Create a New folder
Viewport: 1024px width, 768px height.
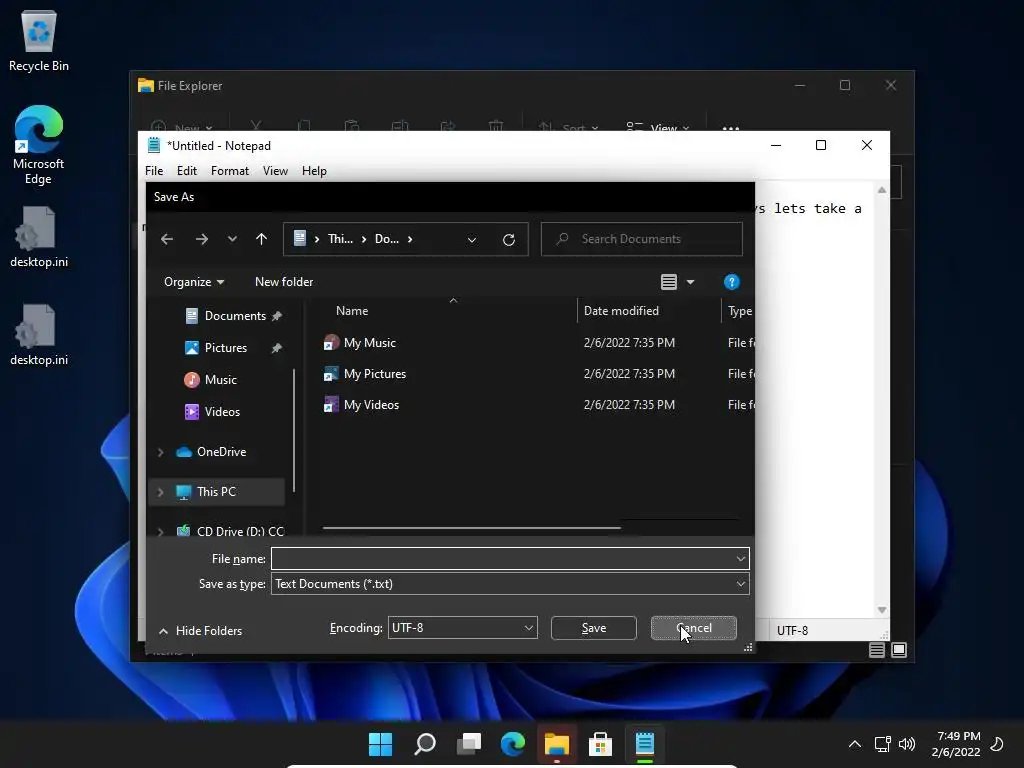(284, 281)
